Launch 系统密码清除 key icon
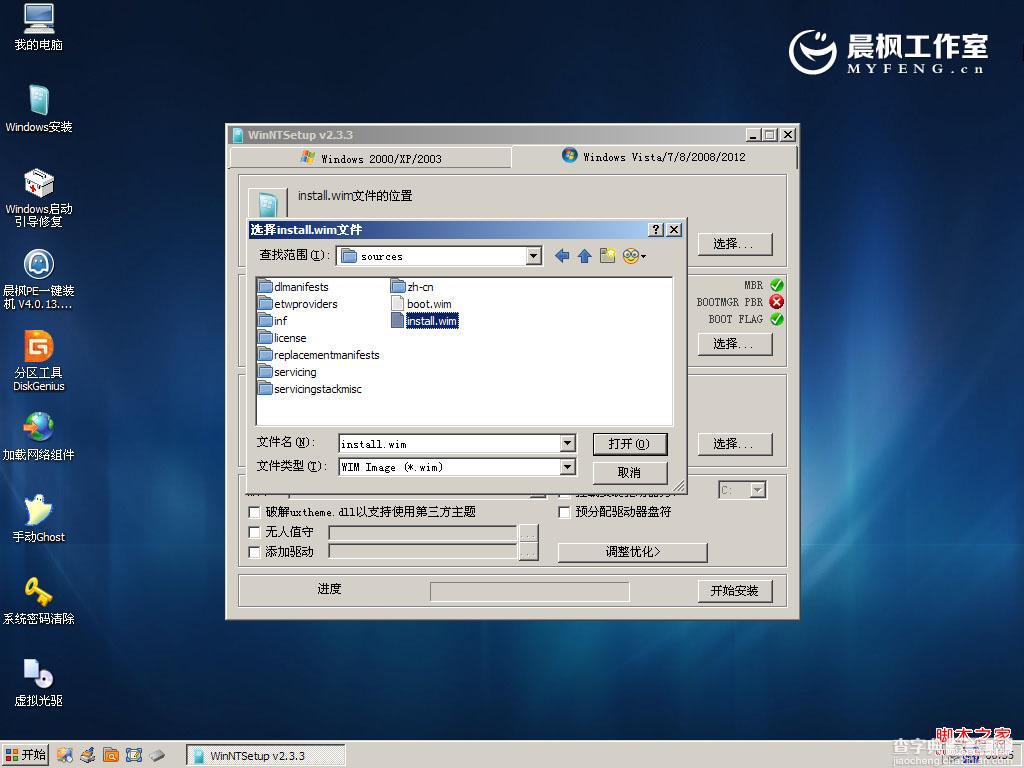The width and height of the screenshot is (1024, 768). [38, 601]
